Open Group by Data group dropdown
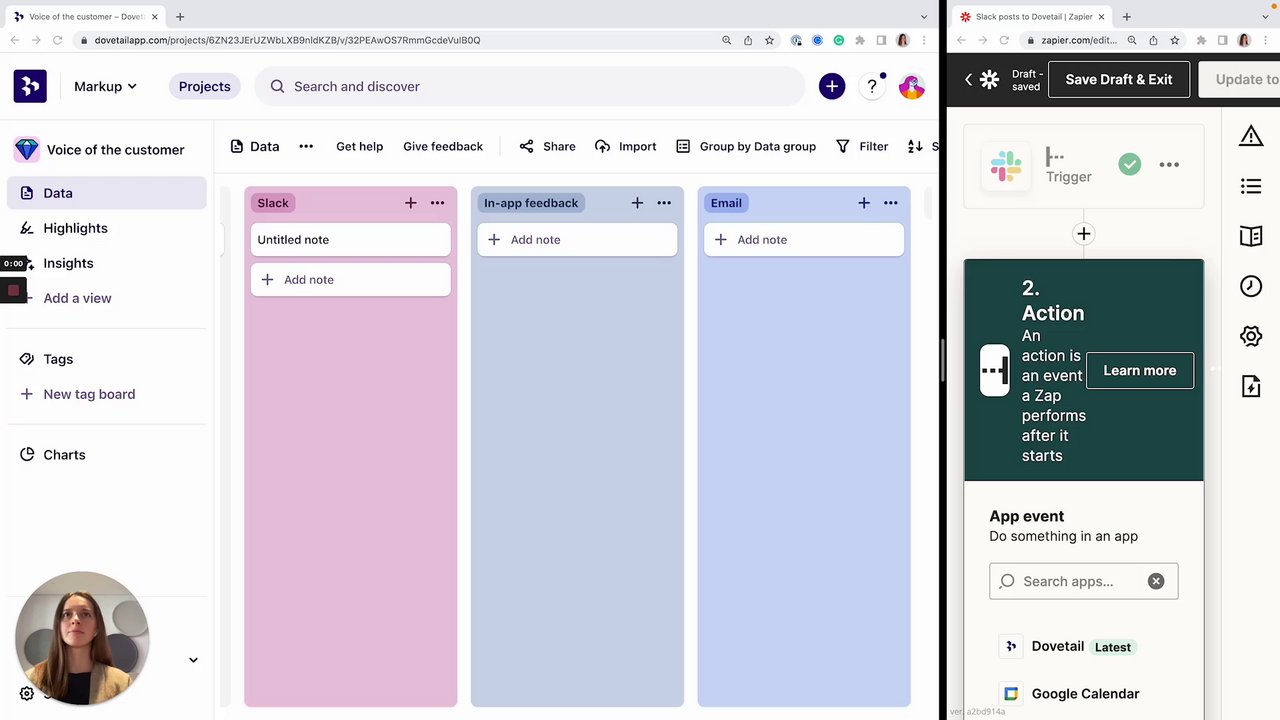Image resolution: width=1280 pixels, height=720 pixels. [746, 146]
